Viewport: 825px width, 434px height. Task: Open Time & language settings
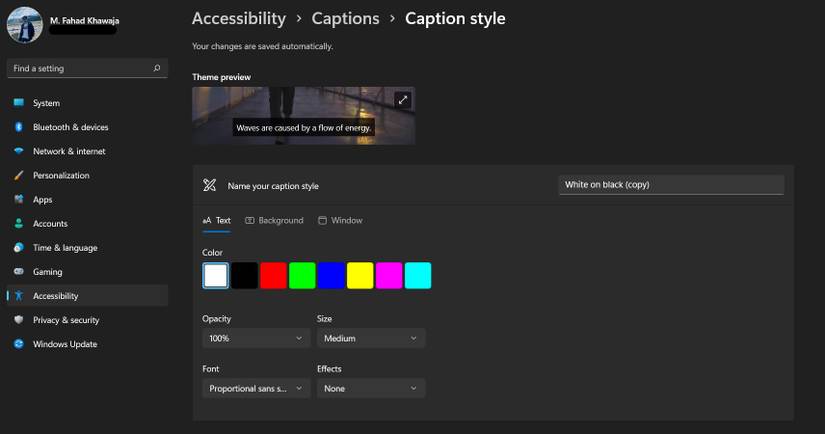tap(65, 248)
